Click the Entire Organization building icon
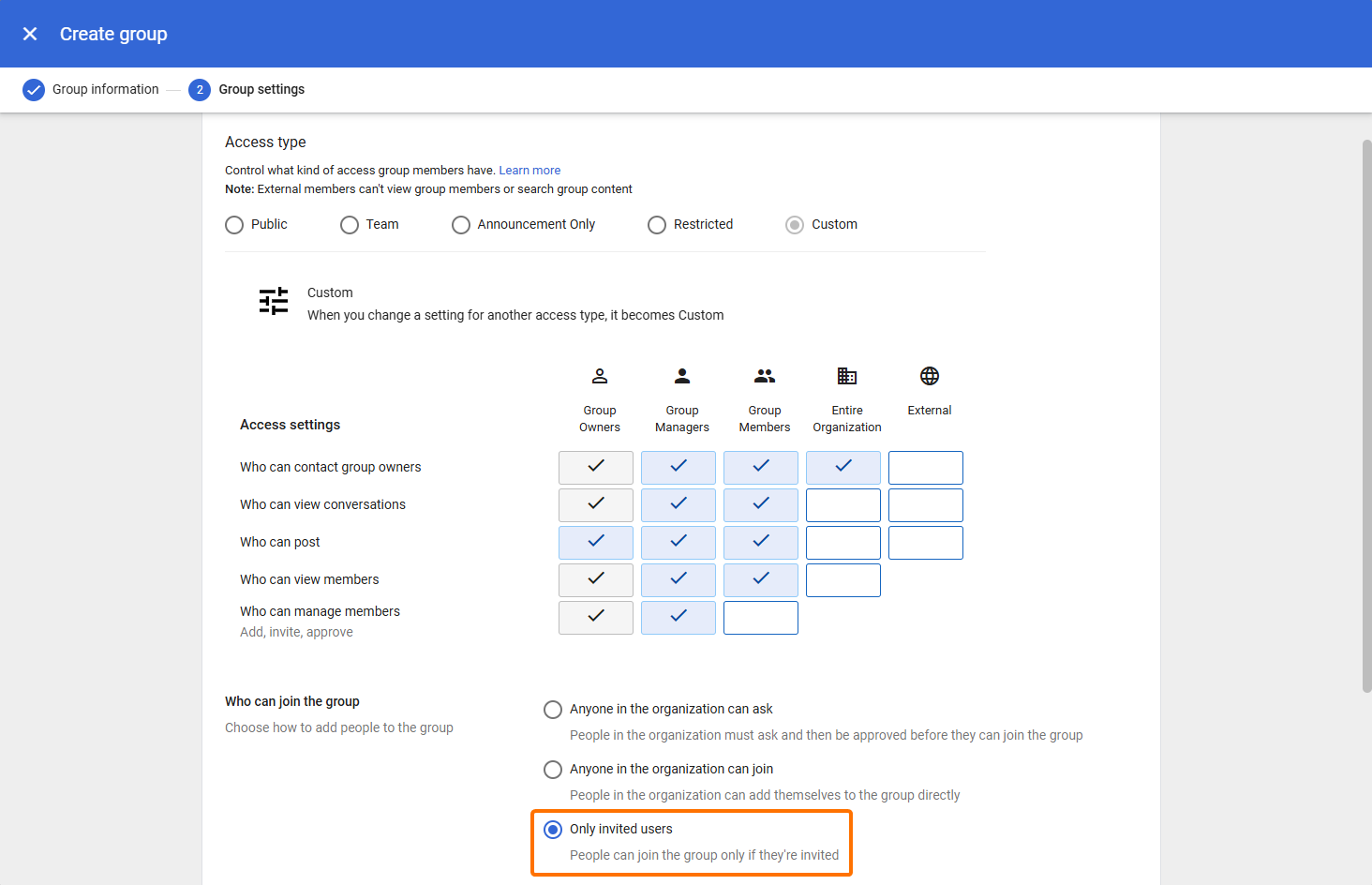 (x=847, y=376)
